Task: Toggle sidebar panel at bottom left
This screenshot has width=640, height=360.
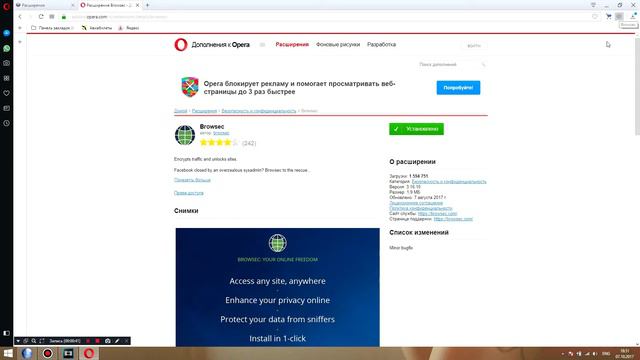Action: pos(7,333)
